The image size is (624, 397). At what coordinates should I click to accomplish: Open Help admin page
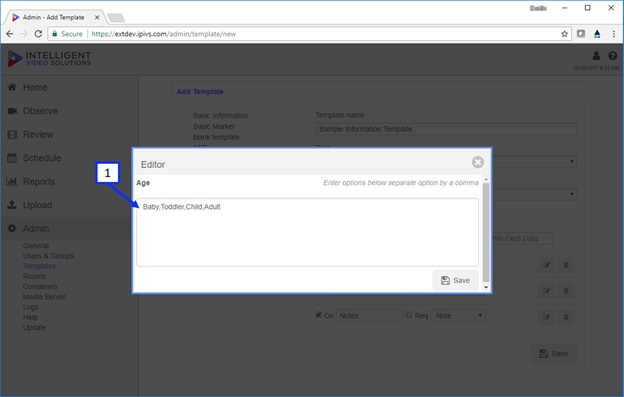[30, 317]
